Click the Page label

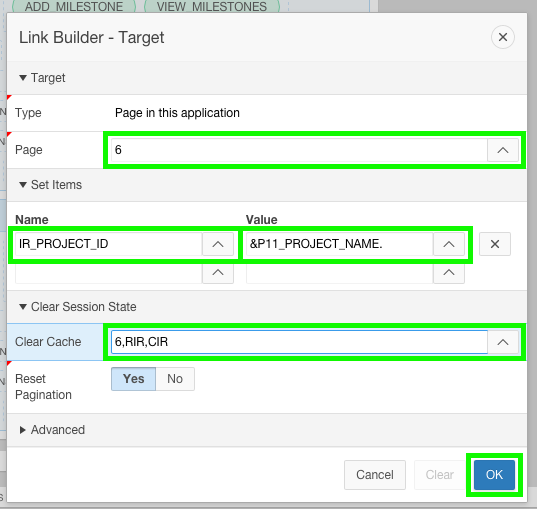[29, 150]
